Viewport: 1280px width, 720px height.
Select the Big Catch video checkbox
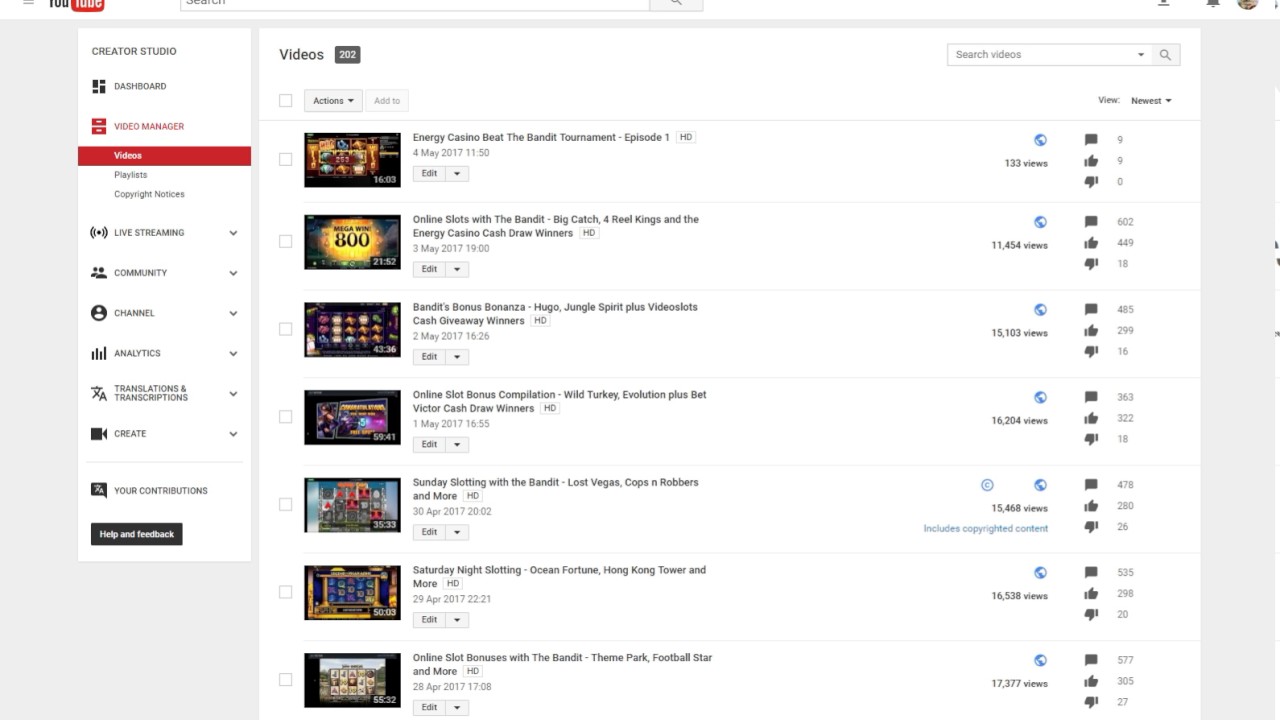[286, 241]
